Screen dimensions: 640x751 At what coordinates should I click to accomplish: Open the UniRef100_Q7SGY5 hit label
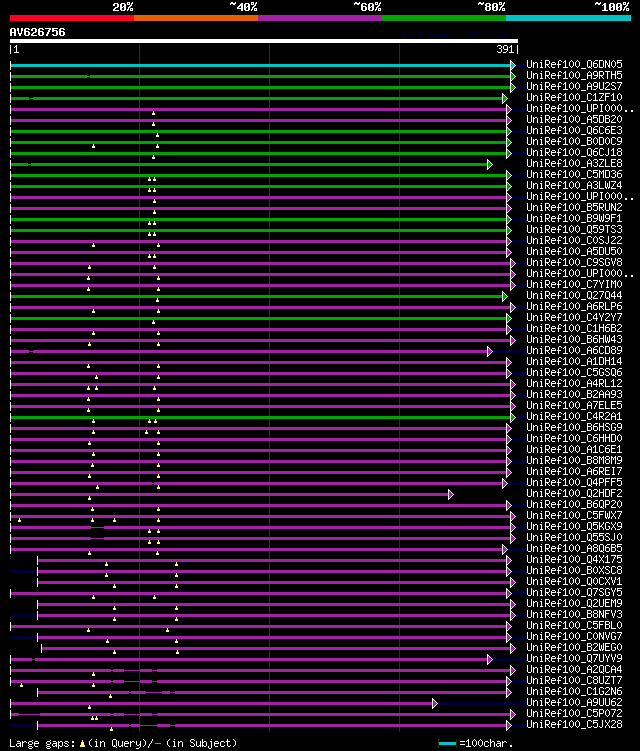[574, 592]
